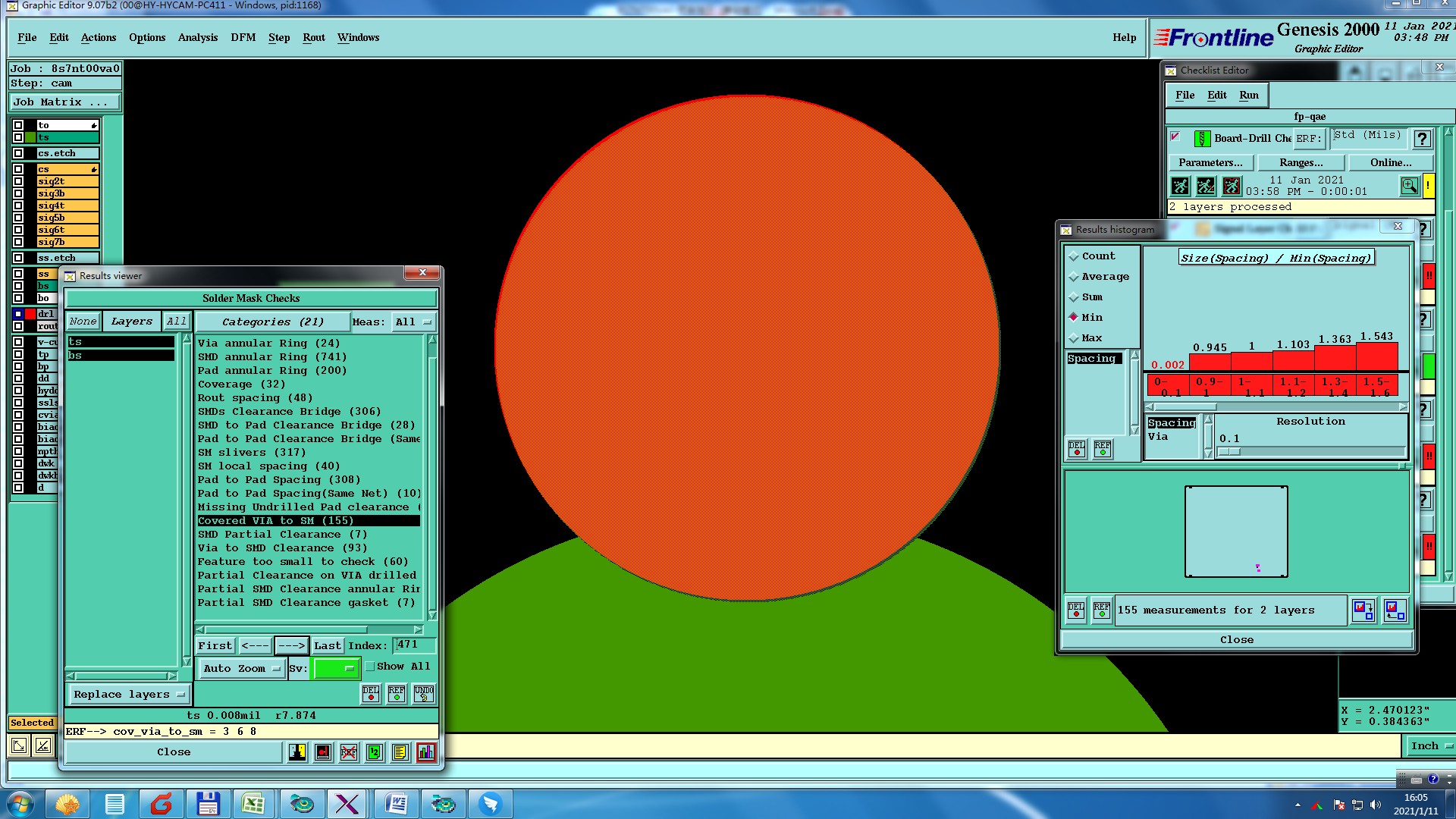
Task: Expand the Replace layers dropdown
Action: (129, 695)
